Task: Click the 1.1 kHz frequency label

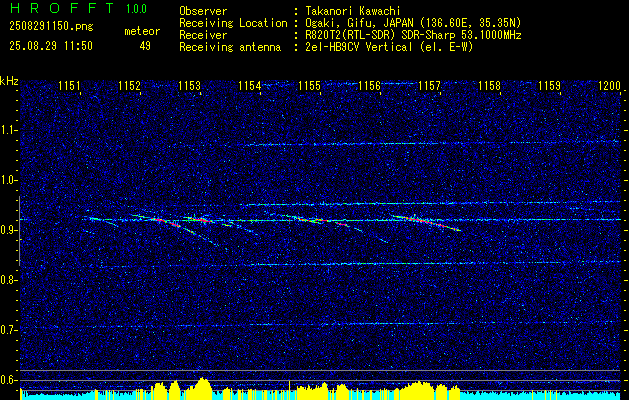Action: click(x=8, y=130)
